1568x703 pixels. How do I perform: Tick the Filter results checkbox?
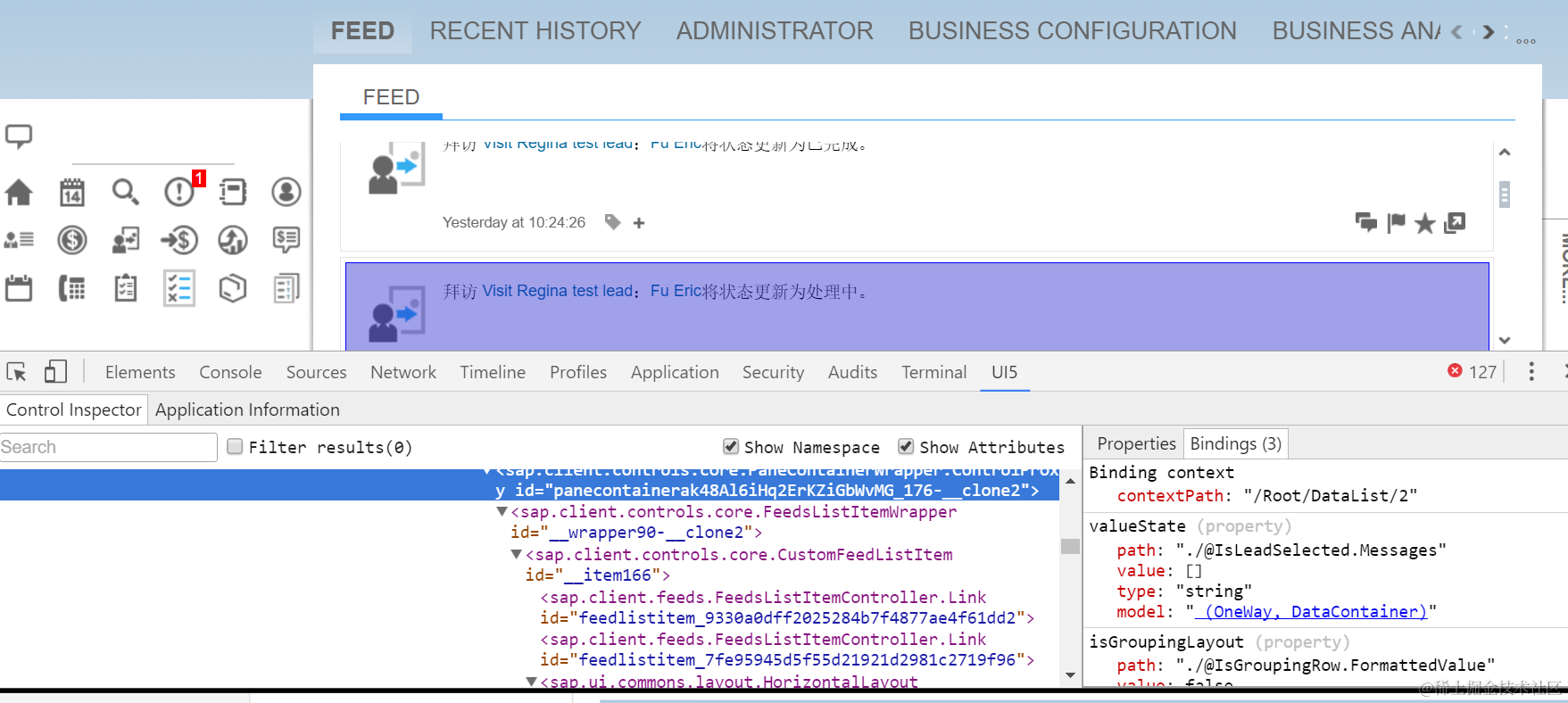(235, 446)
